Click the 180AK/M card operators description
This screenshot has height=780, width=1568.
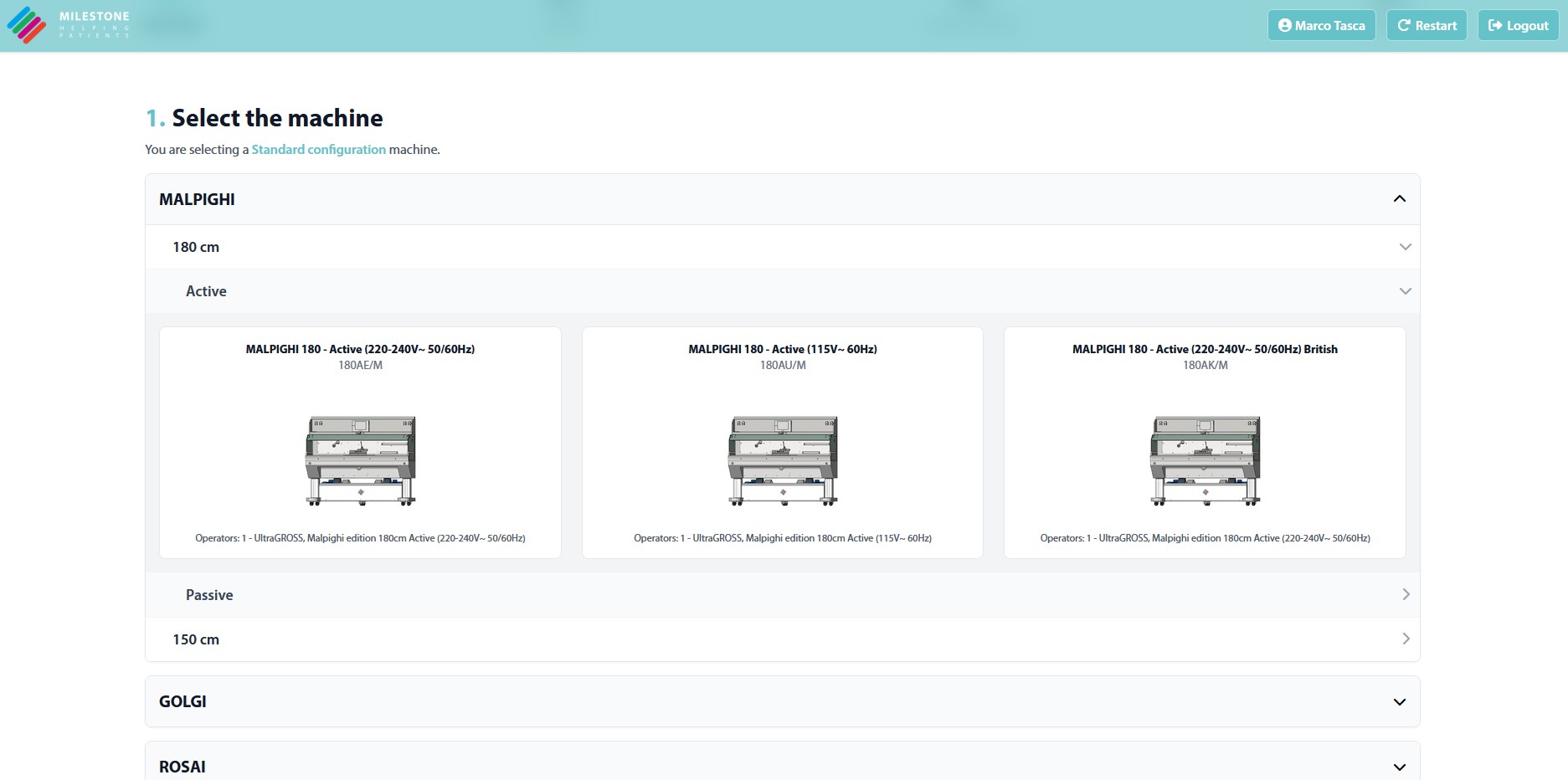tap(1205, 538)
